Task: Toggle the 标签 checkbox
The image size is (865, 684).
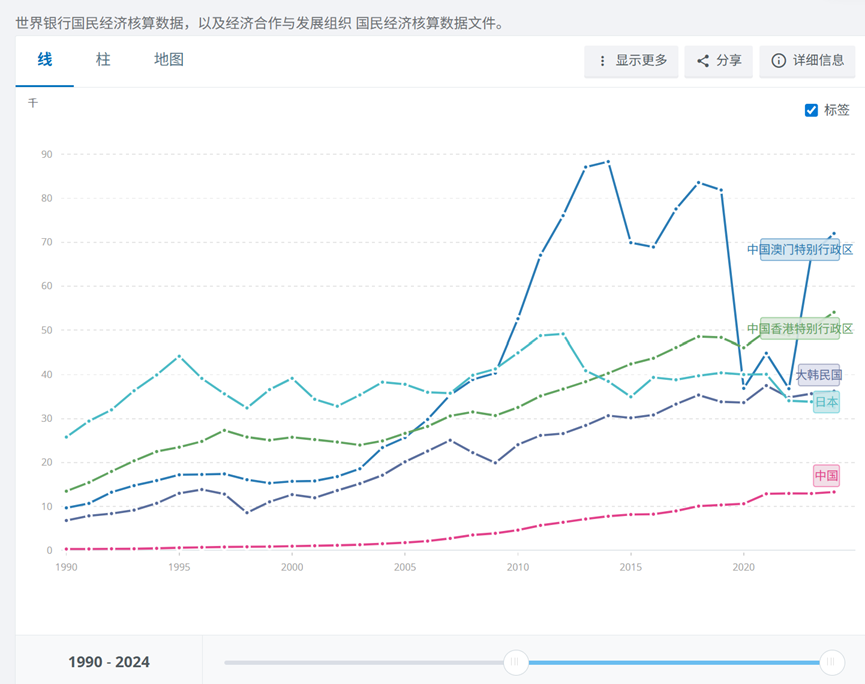Action: (x=811, y=110)
